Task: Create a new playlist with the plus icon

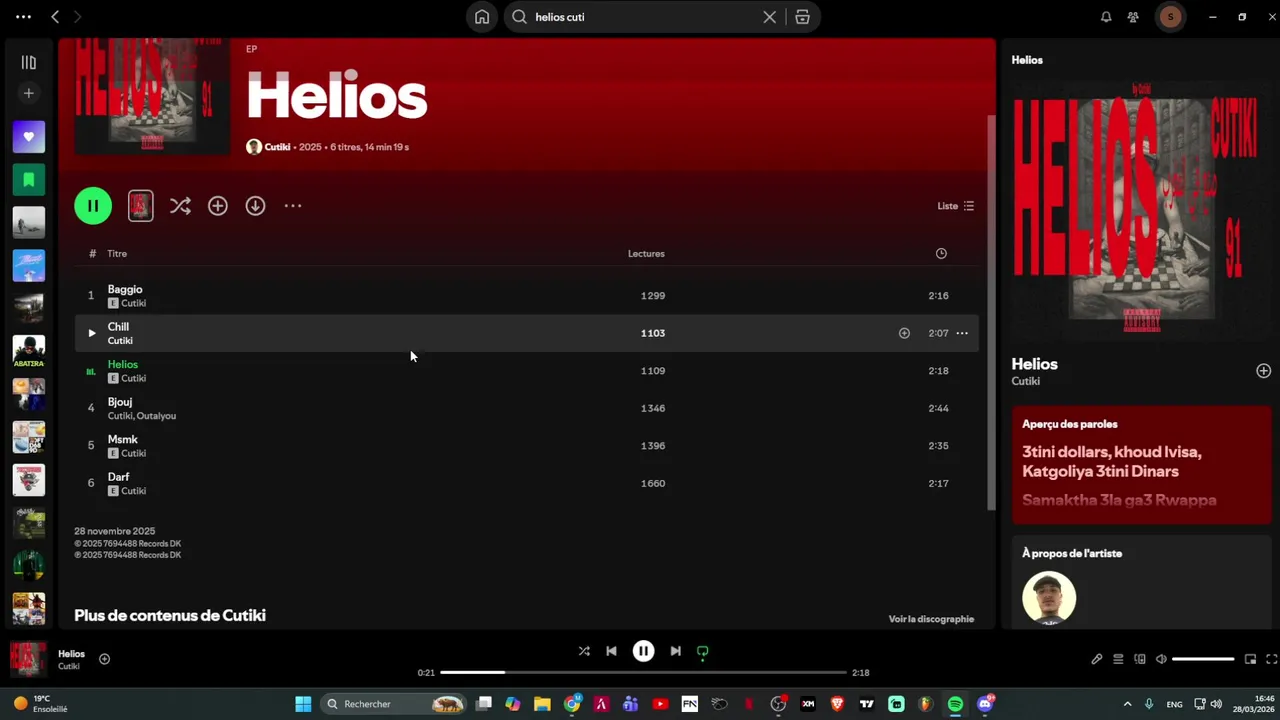Action: (29, 93)
